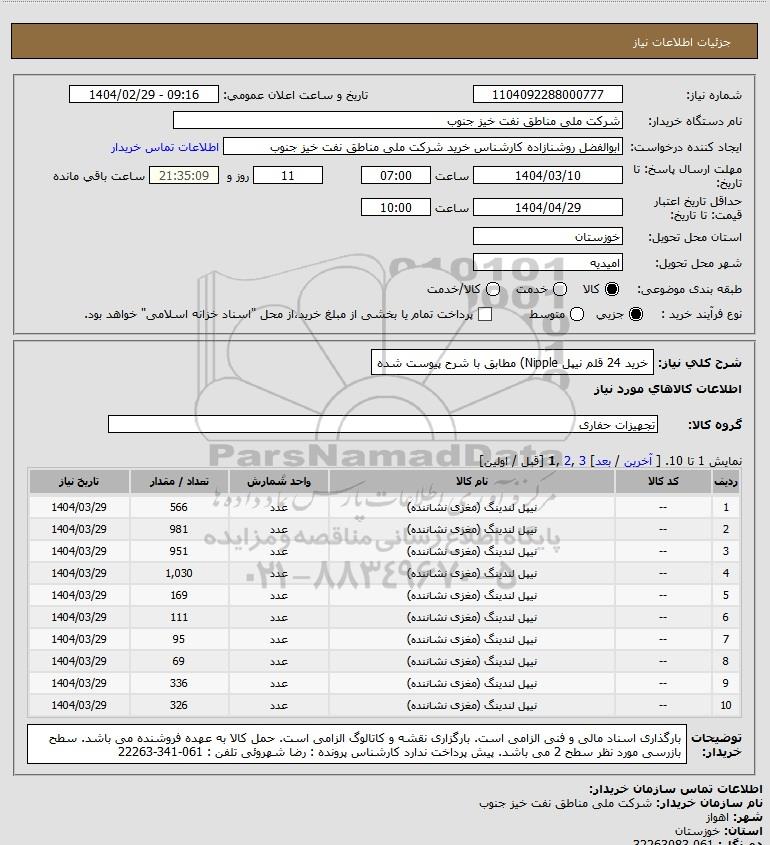
Task: Click the تعداد / مقدار column header
Action: click(179, 482)
